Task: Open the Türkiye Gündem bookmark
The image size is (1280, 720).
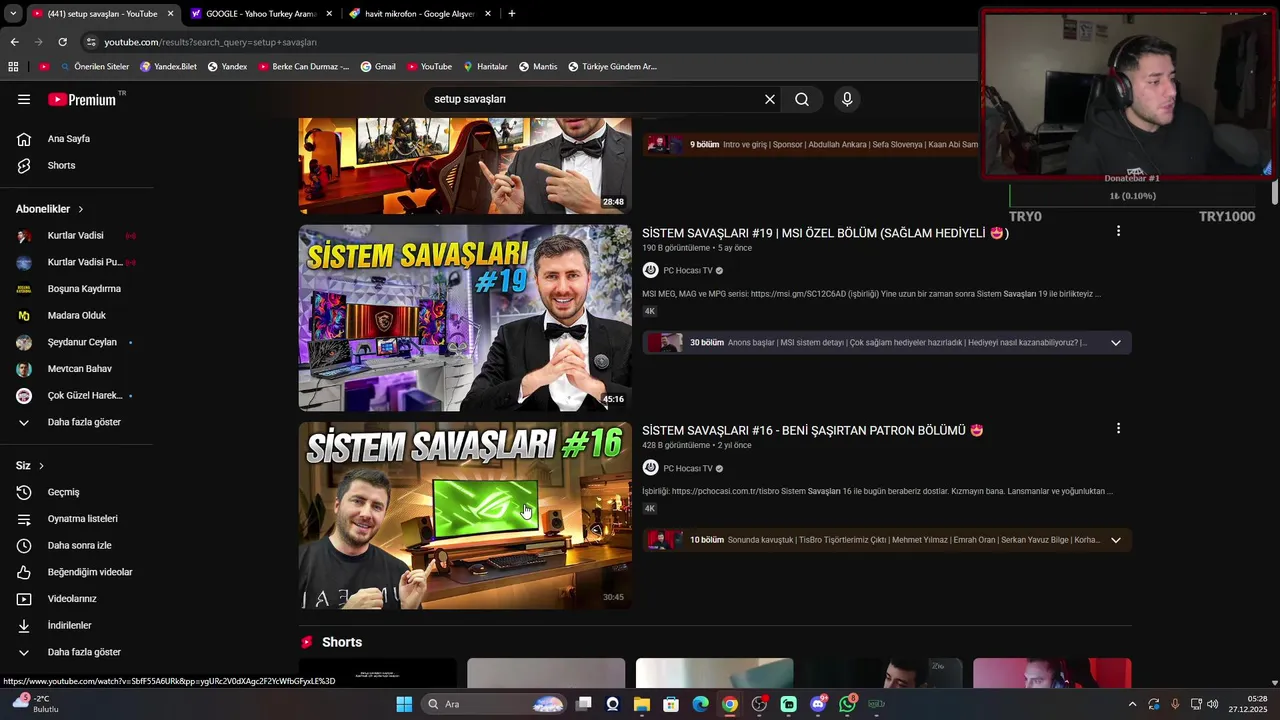Action: (x=612, y=66)
